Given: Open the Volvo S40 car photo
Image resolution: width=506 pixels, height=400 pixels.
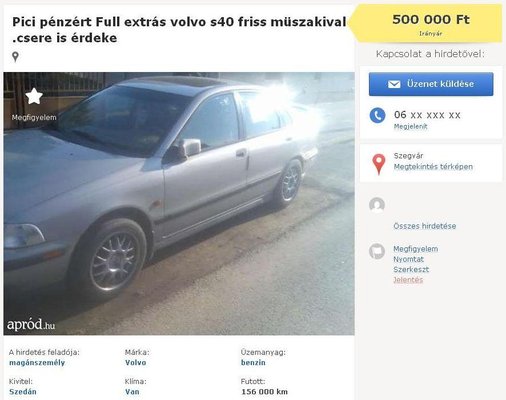Looking at the screenshot, I should [179, 203].
